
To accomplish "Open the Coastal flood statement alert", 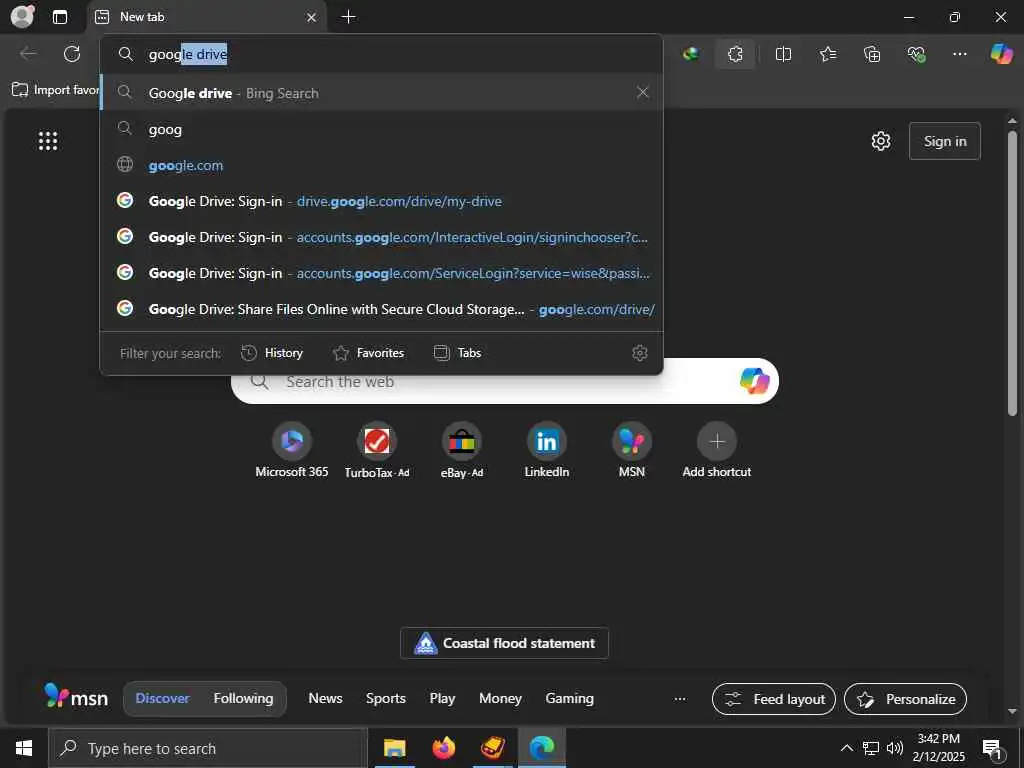I will pos(504,643).
